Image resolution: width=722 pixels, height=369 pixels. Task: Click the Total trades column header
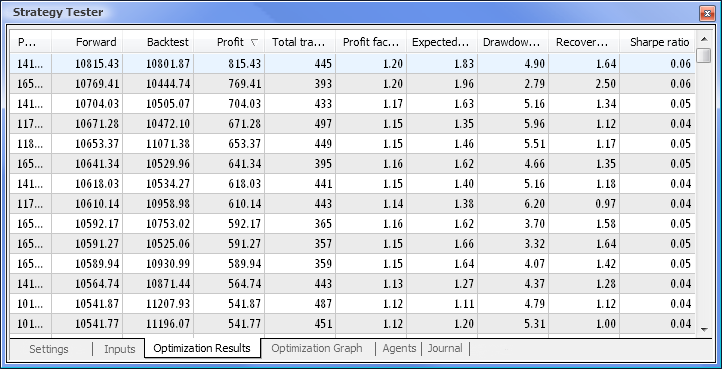[300, 42]
